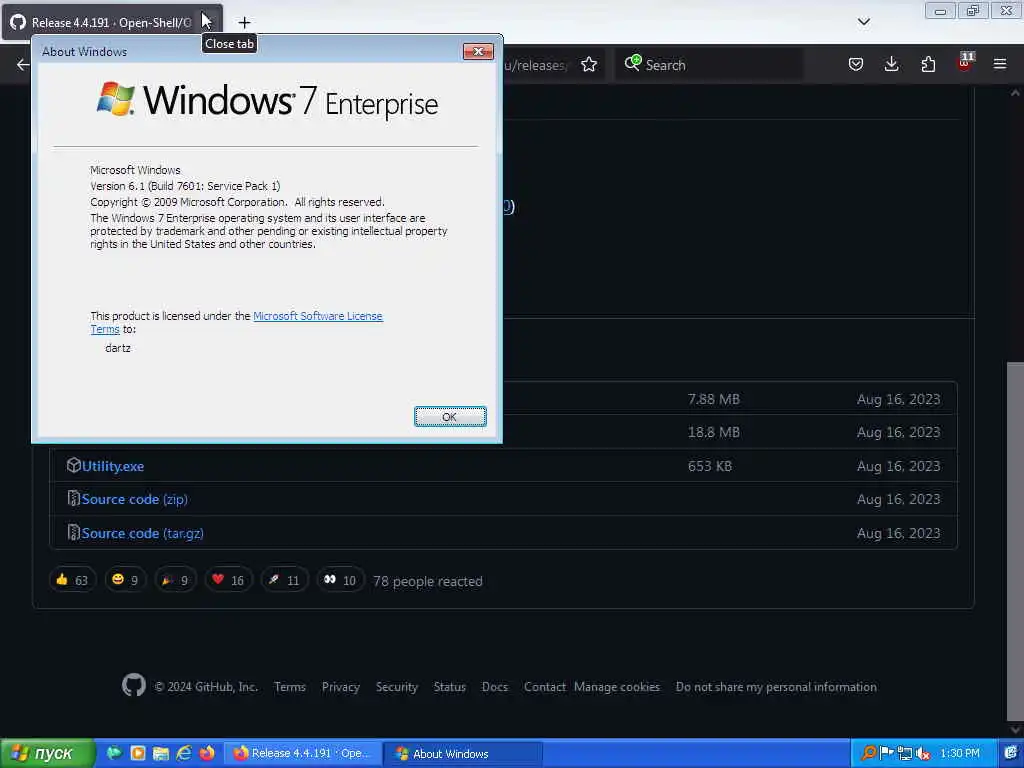Open Pocket save icon
This screenshot has width=1024, height=768.
856,64
